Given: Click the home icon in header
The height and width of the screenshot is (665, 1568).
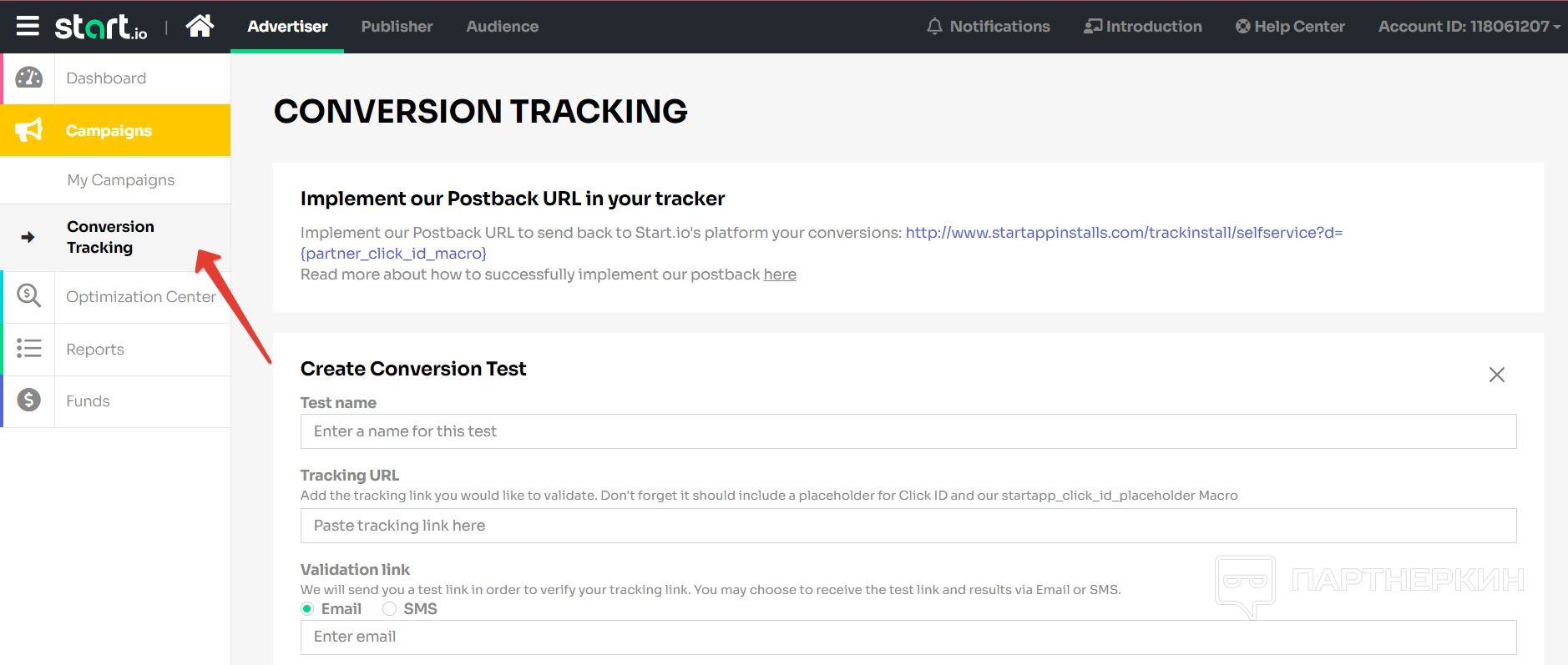Looking at the screenshot, I should [200, 26].
